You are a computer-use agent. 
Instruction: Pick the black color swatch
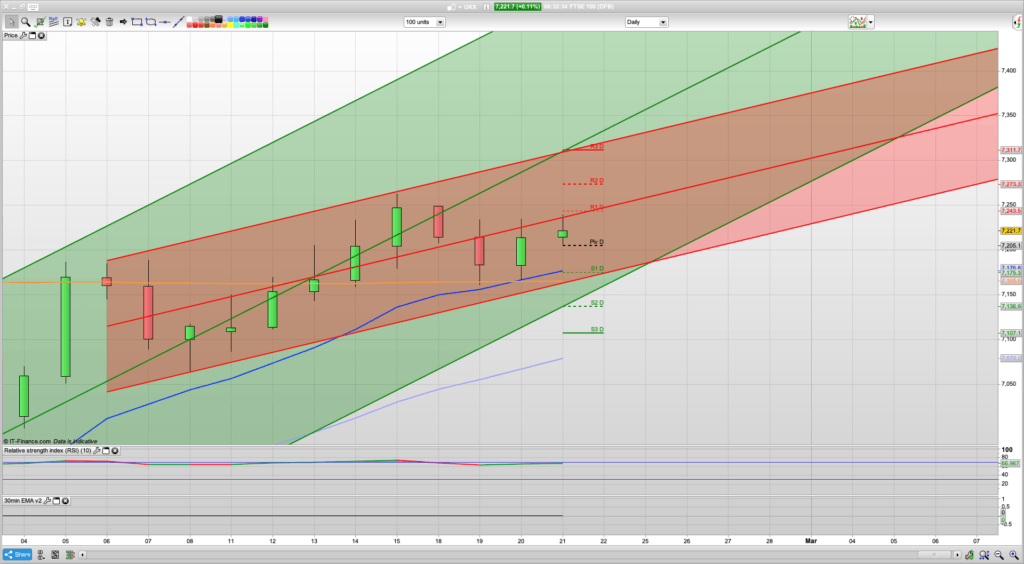(218, 18)
